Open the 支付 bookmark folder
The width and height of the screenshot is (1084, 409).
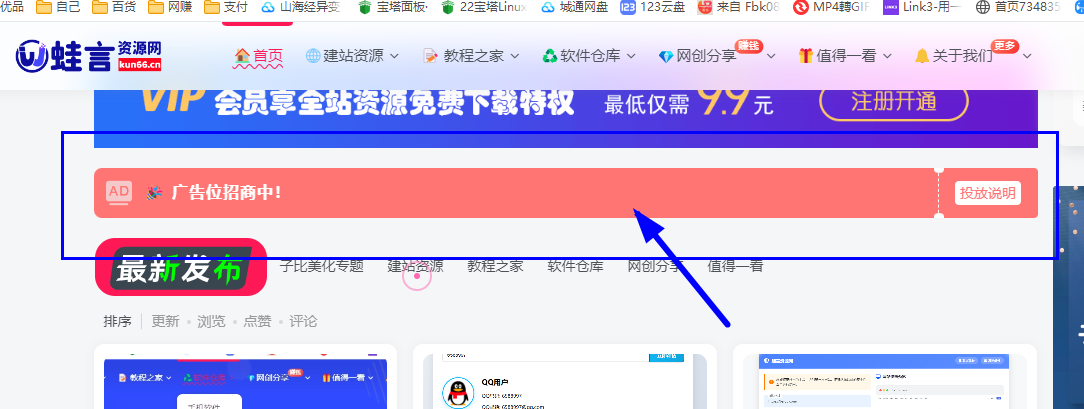[226, 8]
